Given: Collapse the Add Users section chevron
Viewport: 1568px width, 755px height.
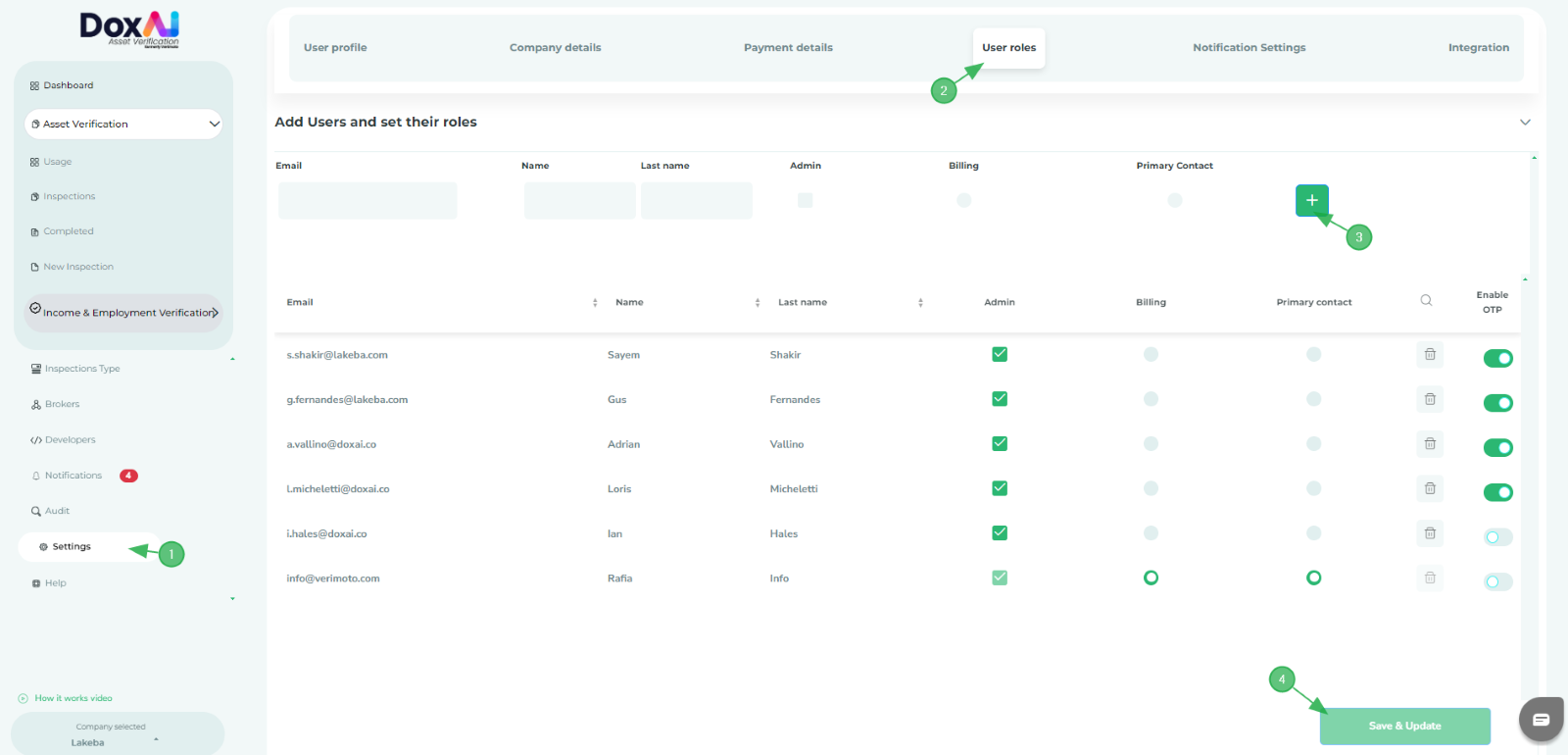Looking at the screenshot, I should tap(1525, 123).
